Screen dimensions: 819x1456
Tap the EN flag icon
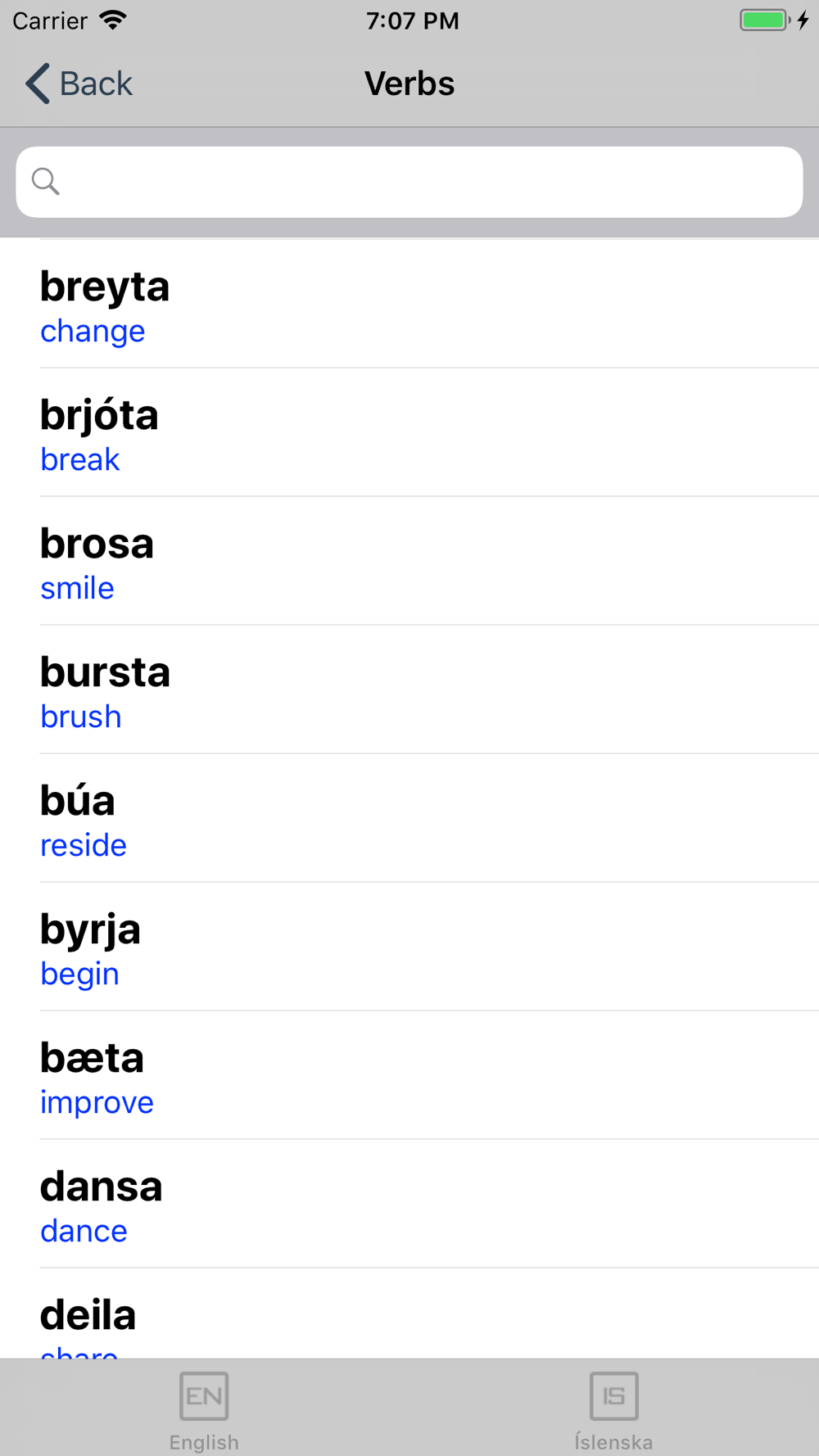tap(204, 1395)
